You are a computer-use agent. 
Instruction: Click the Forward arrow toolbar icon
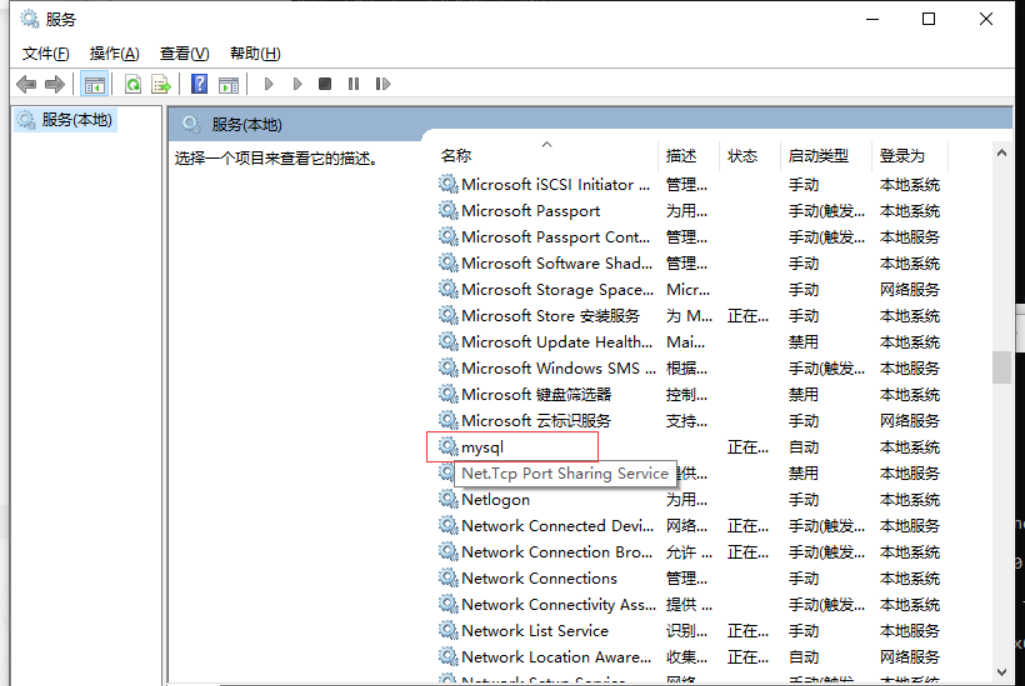[x=55, y=84]
